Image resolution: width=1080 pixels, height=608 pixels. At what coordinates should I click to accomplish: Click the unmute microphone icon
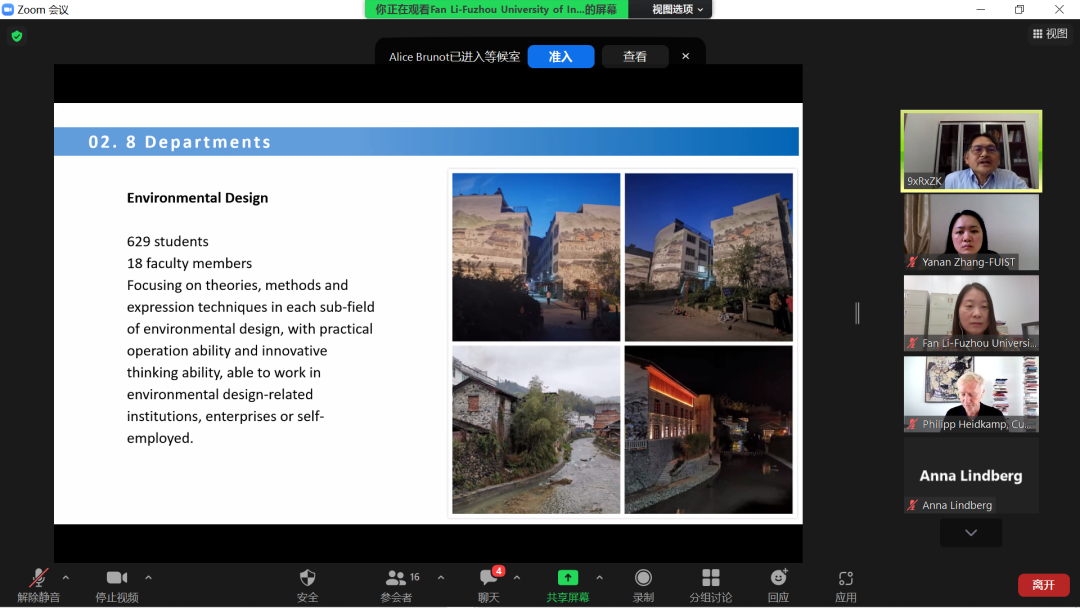tap(39, 578)
